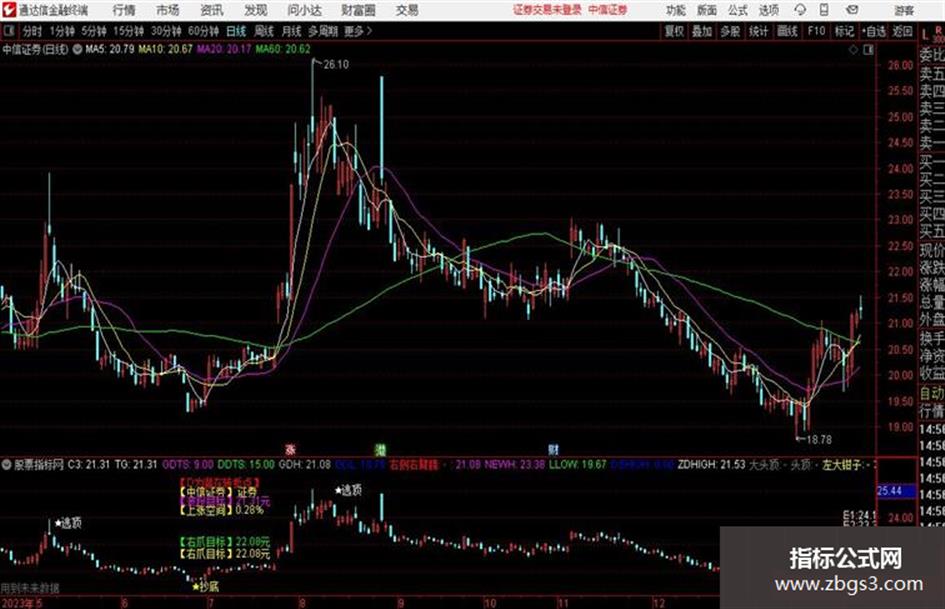
Task: Click the MA5: 20.79 value
Action: pyautogui.click(x=110, y=49)
